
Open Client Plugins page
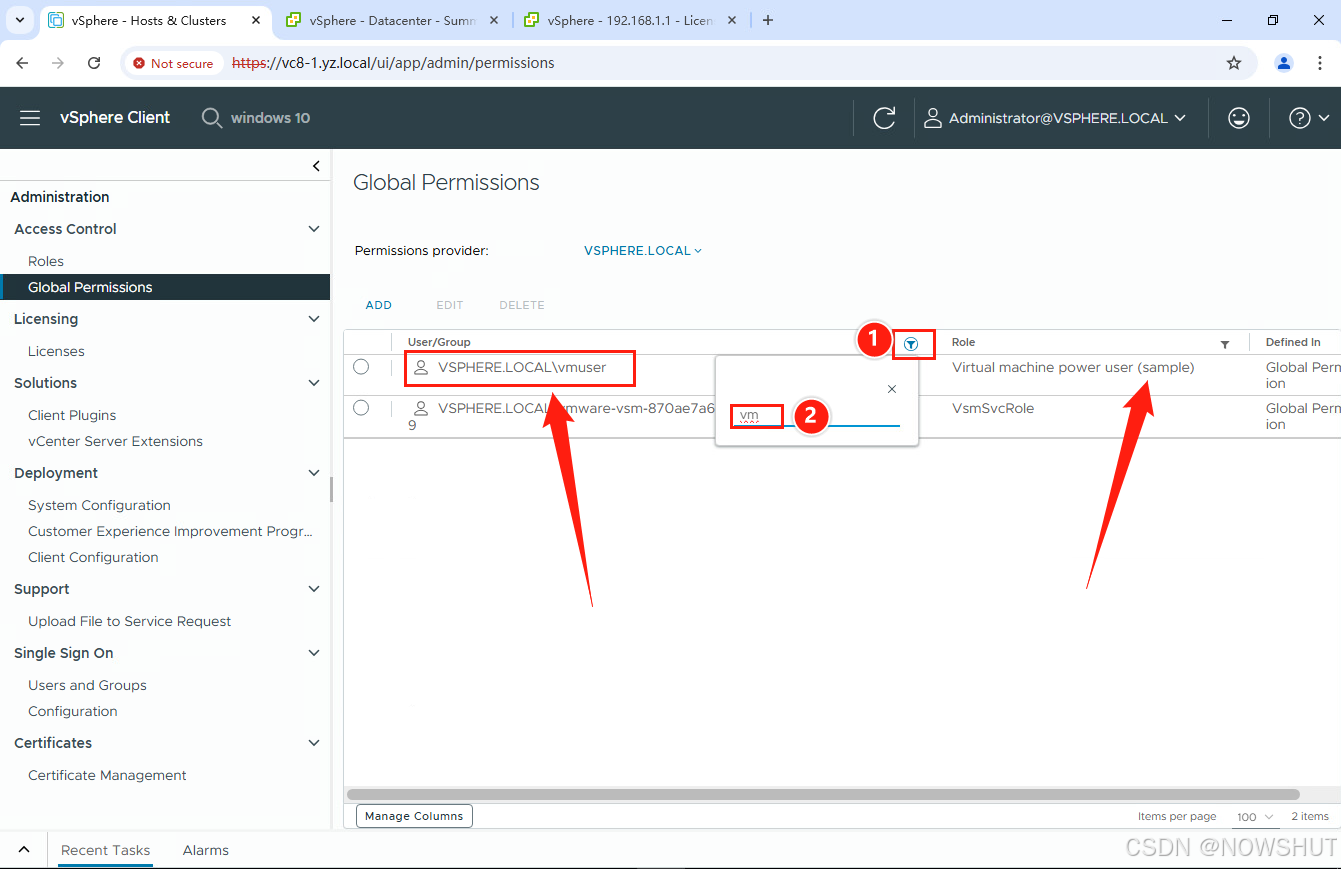72,415
